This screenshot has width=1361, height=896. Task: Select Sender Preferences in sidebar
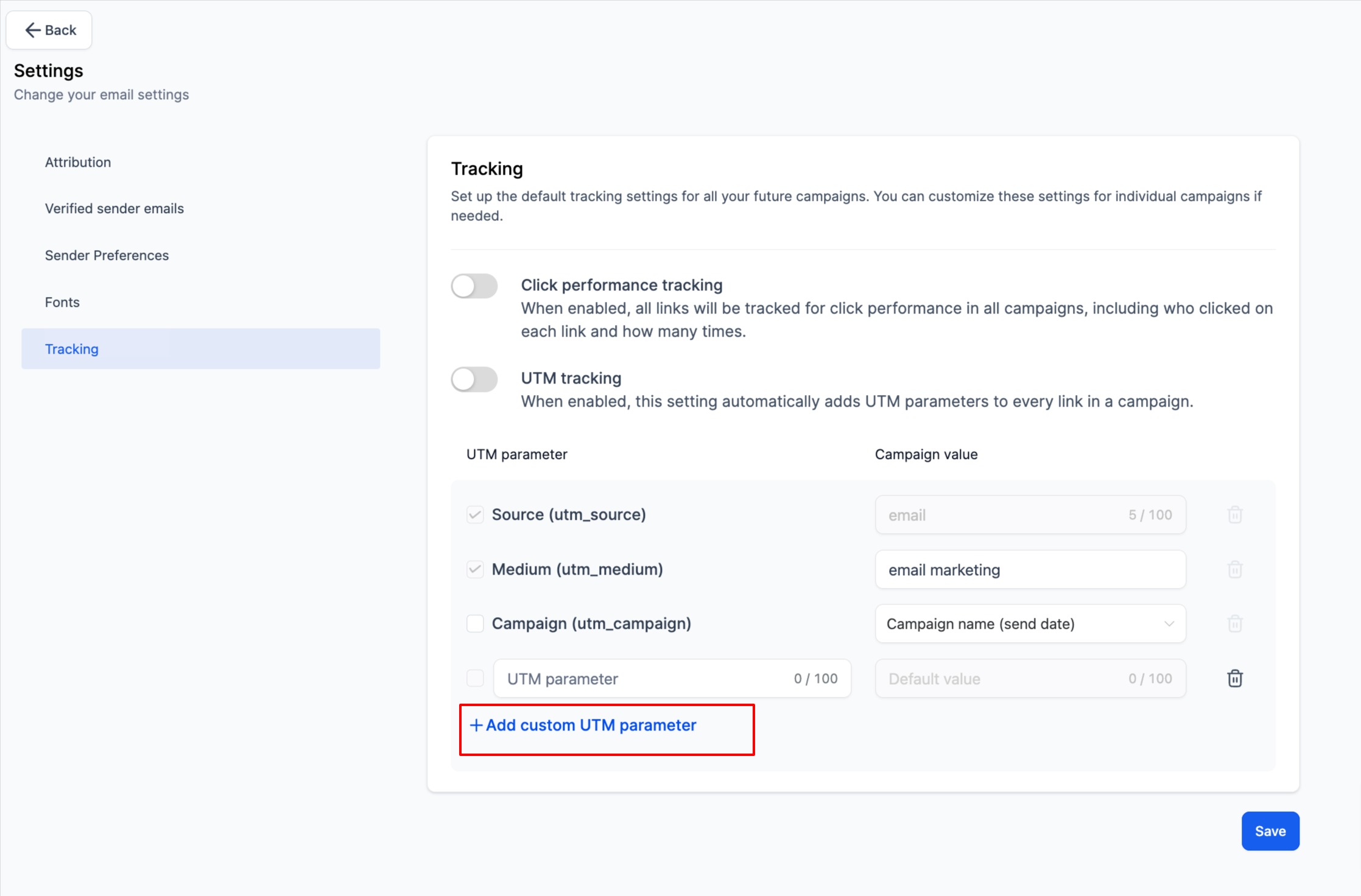click(107, 255)
